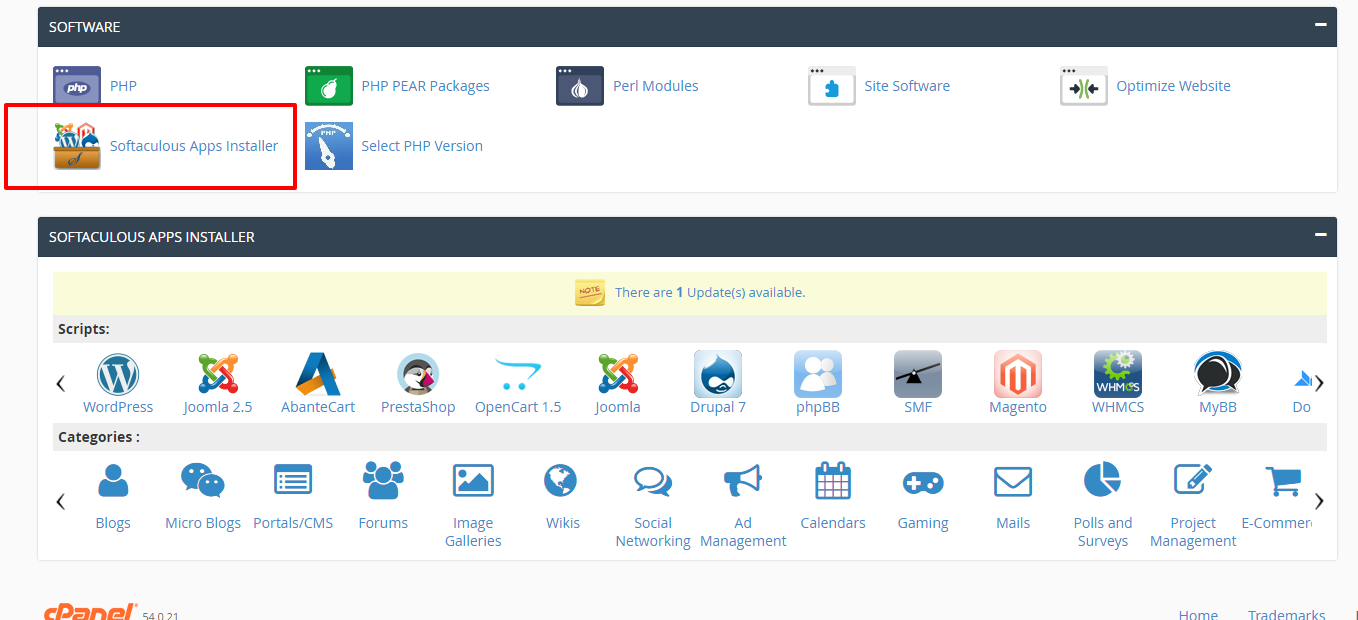
Task: Open the Micro Blogs category icon
Action: 203,481
